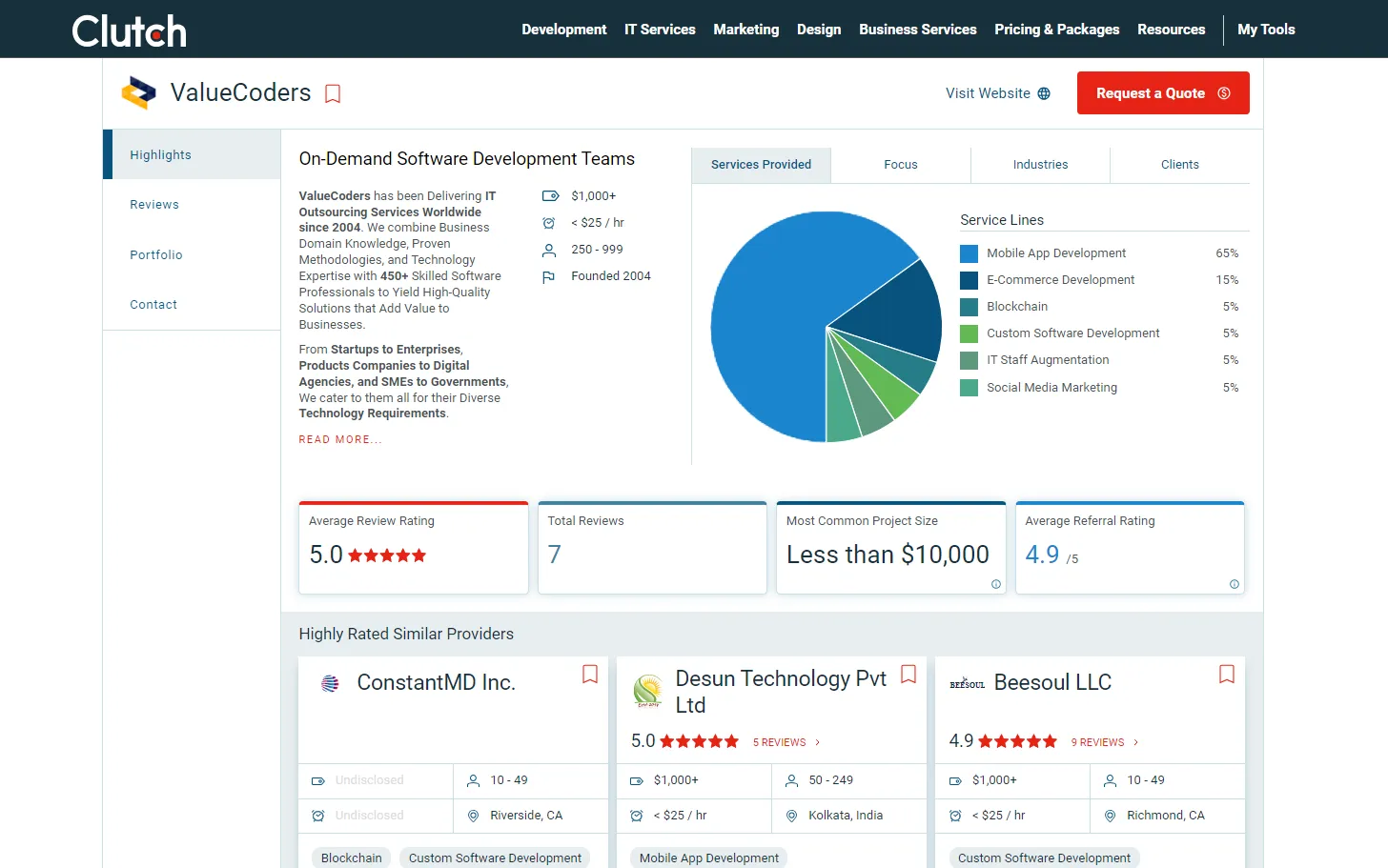Image resolution: width=1388 pixels, height=868 pixels.
Task: Go to Reviews in the sidebar
Action: tap(154, 205)
